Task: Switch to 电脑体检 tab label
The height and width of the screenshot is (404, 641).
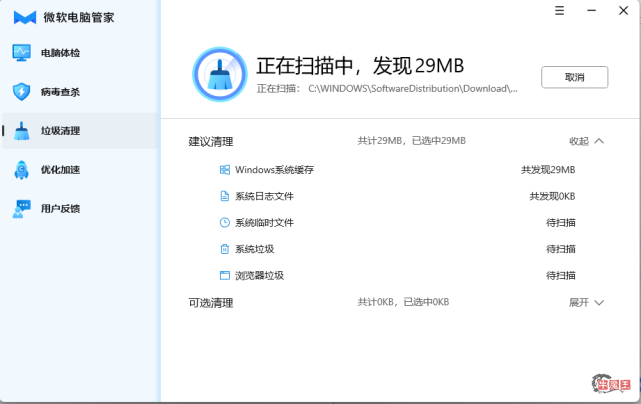Action: click(61, 53)
